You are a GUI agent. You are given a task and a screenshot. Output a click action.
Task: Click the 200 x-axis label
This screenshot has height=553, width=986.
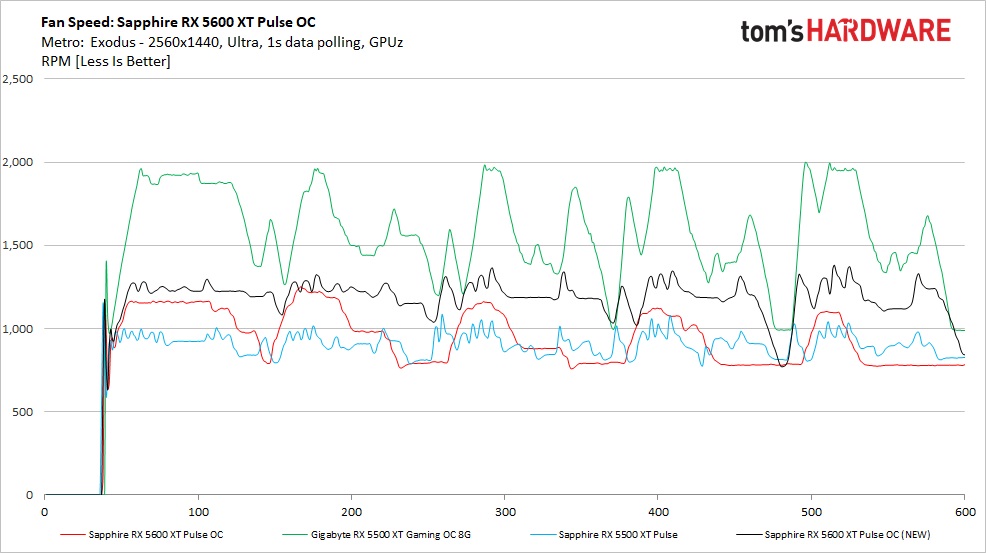point(352,512)
